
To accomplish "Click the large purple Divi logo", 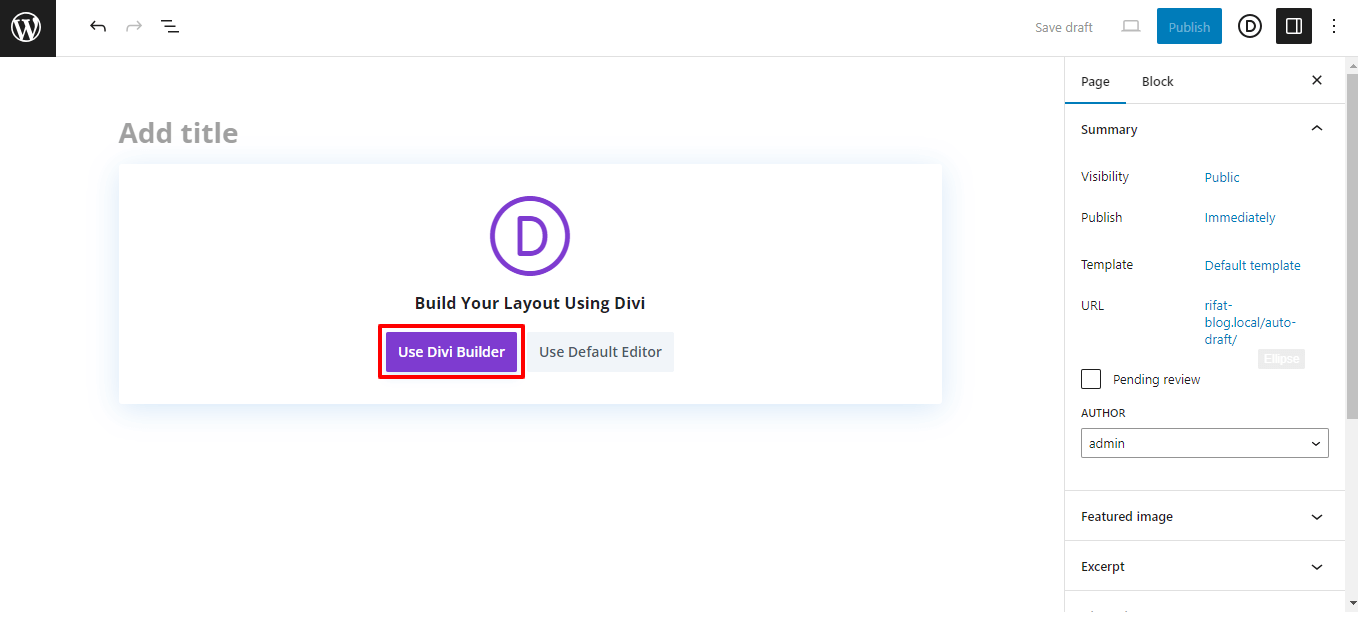I will [530, 236].
